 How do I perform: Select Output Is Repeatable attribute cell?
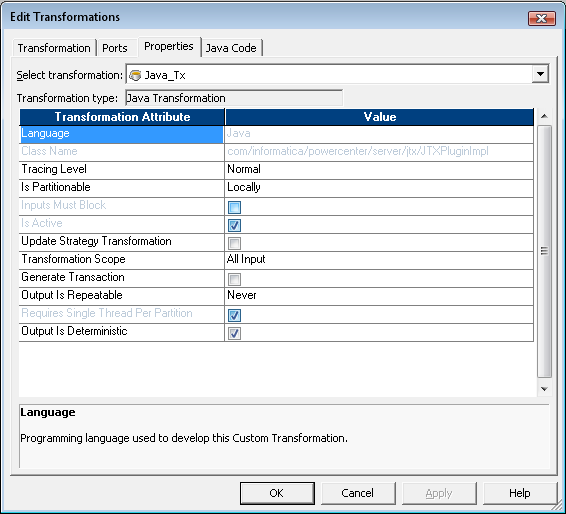click(x=121, y=295)
